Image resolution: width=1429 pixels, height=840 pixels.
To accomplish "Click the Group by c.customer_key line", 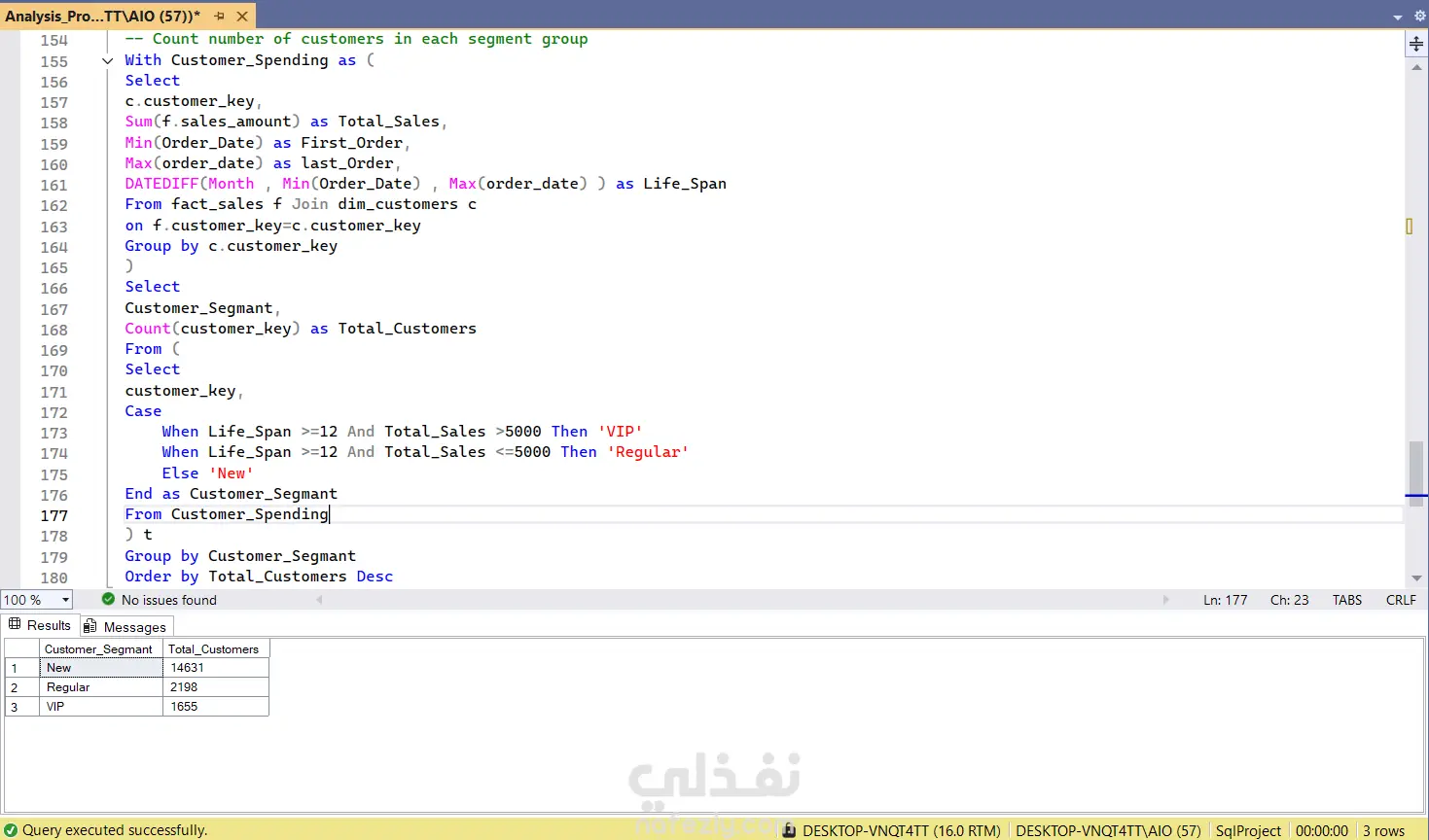I will tap(231, 246).
